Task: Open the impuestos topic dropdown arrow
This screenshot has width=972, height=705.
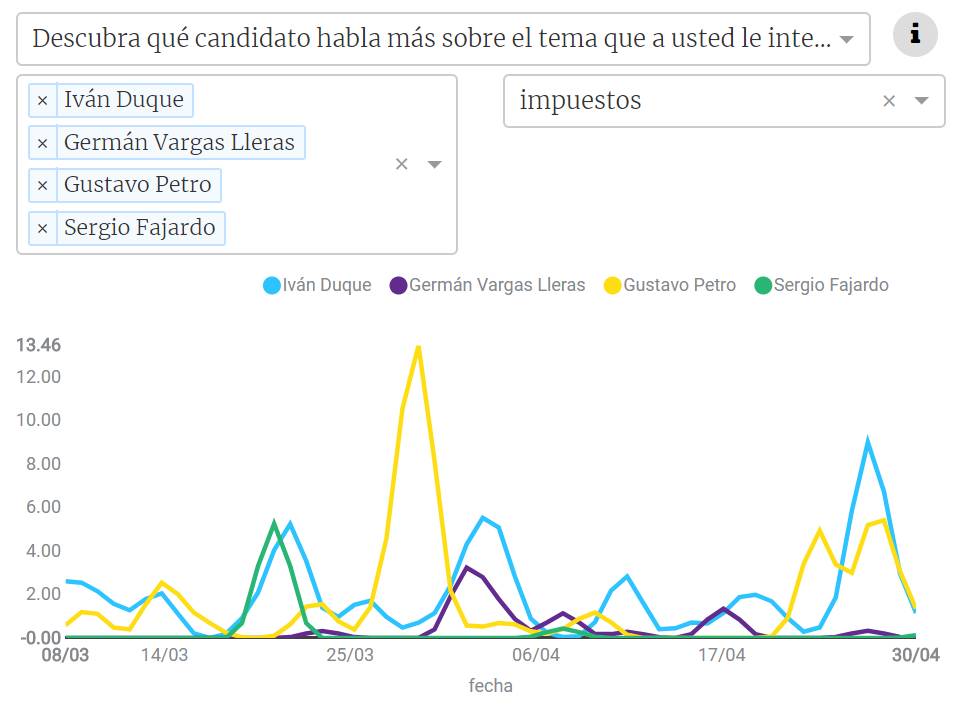Action: [x=922, y=100]
